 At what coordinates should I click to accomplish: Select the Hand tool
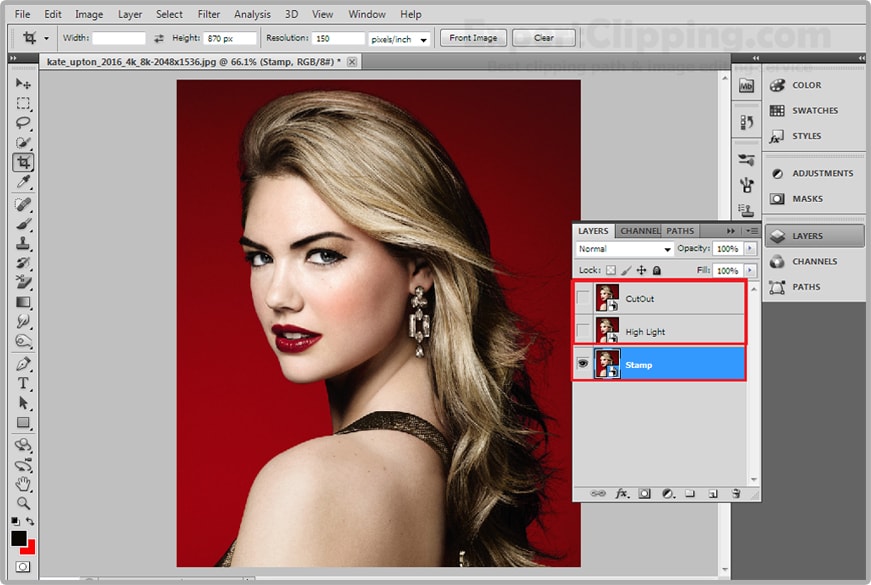(x=23, y=484)
